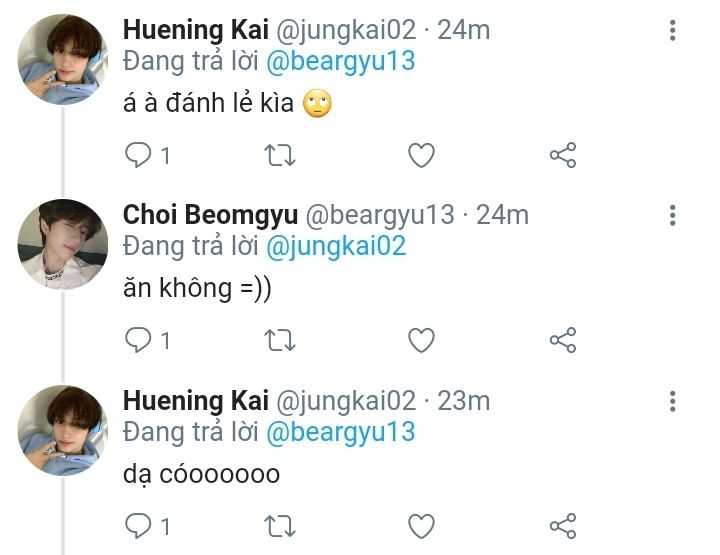
Task: Reply to the "dạ cóoooooo" tweet
Action: tap(138, 525)
